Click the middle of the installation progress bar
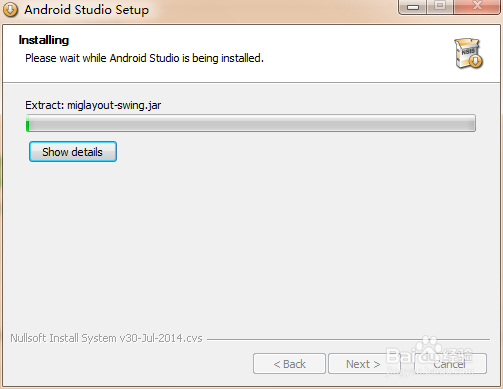 pyautogui.click(x=251, y=123)
